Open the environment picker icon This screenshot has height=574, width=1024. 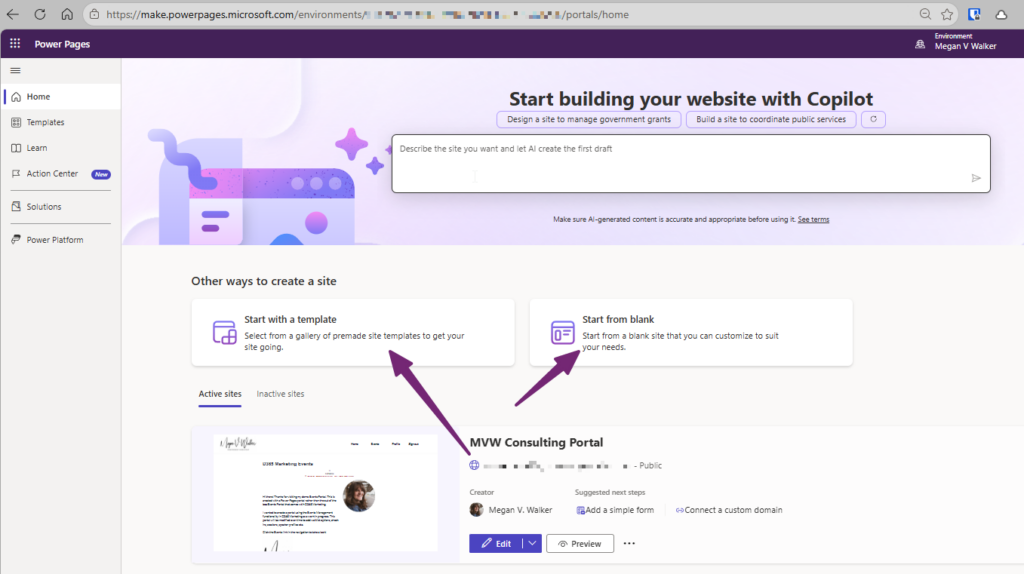920,44
